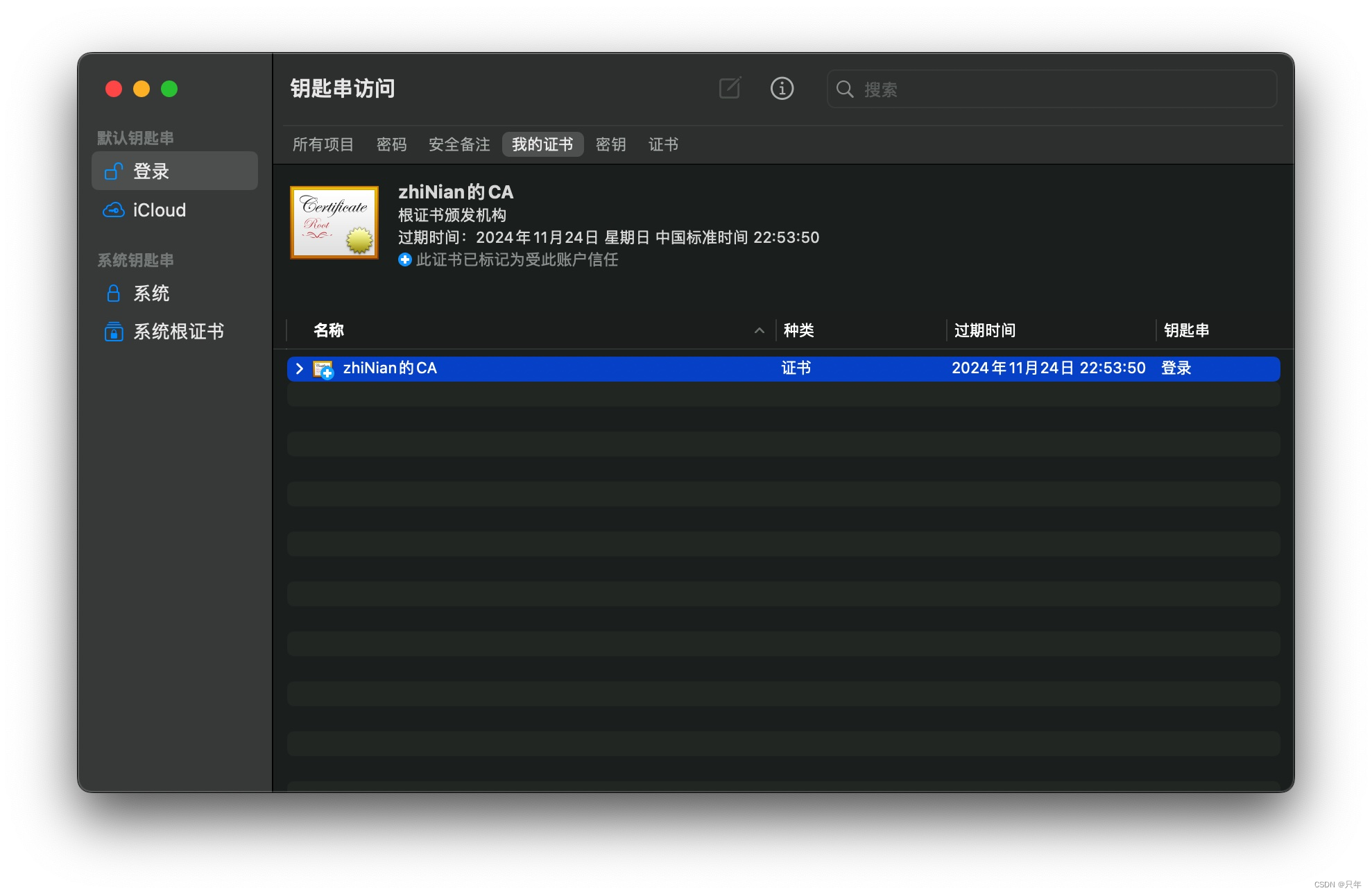Click the 钥匙串 column header
1372x895 pixels.
1186,330
